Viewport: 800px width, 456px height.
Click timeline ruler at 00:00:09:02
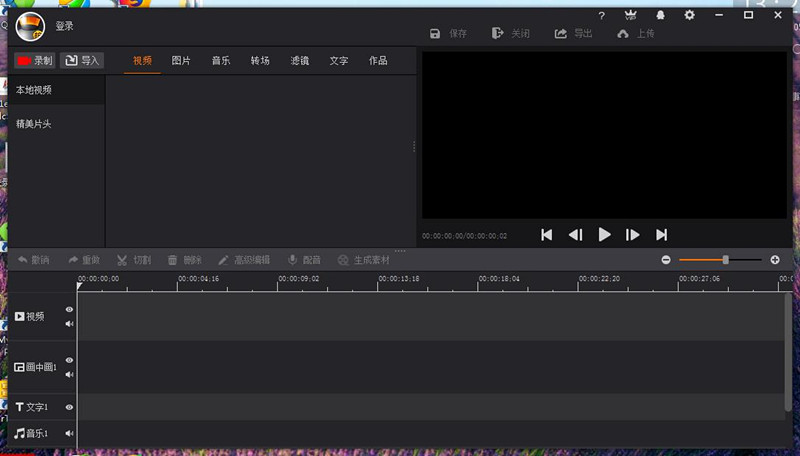tap(298, 279)
